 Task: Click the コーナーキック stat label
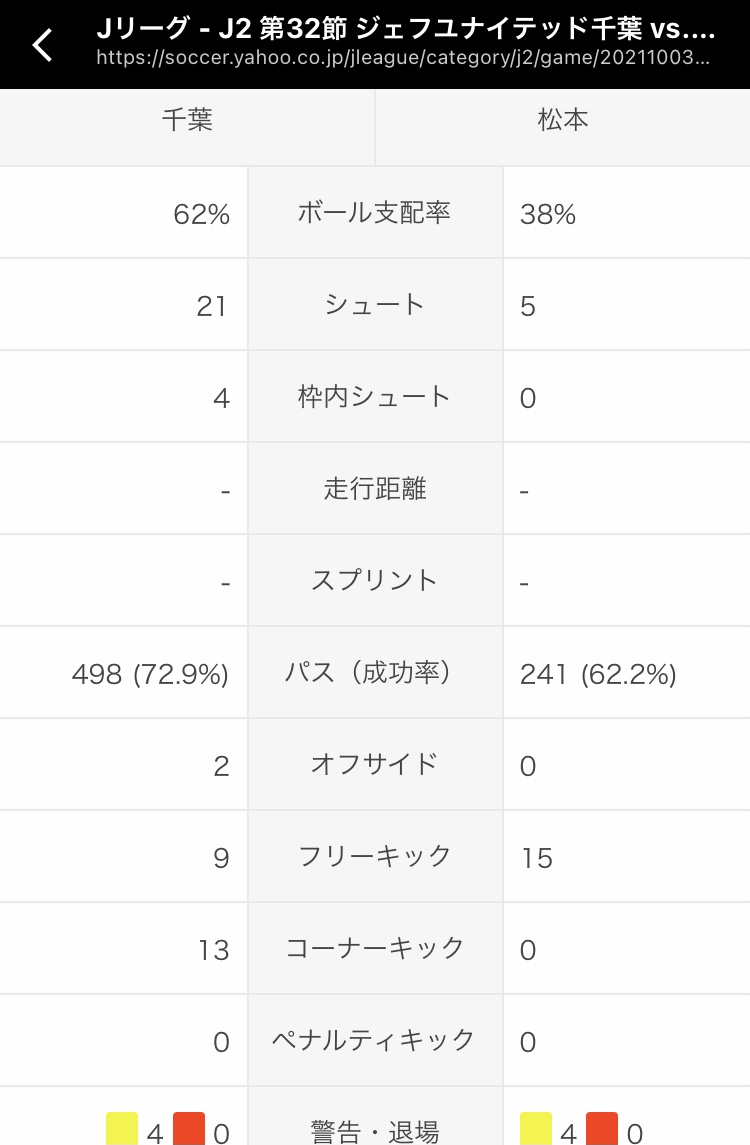tap(375, 949)
